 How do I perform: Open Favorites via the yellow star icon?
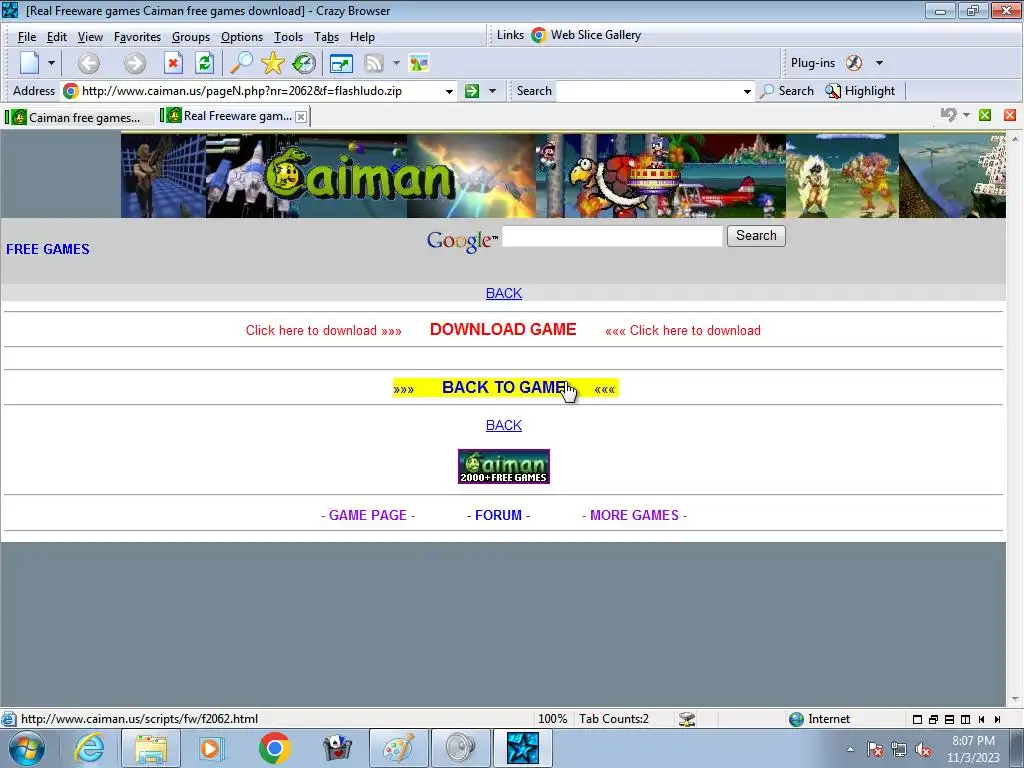click(x=272, y=63)
